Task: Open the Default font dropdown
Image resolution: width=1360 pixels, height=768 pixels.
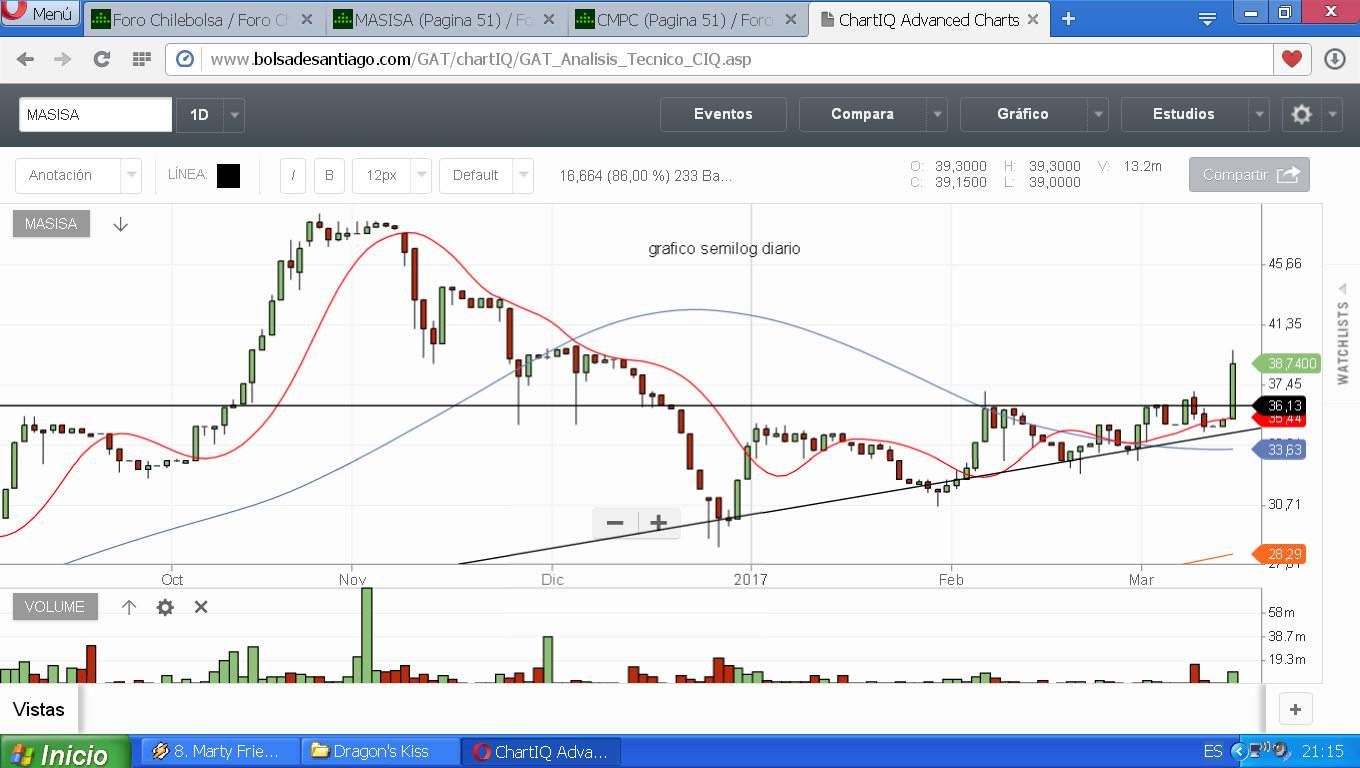Action: [486, 175]
